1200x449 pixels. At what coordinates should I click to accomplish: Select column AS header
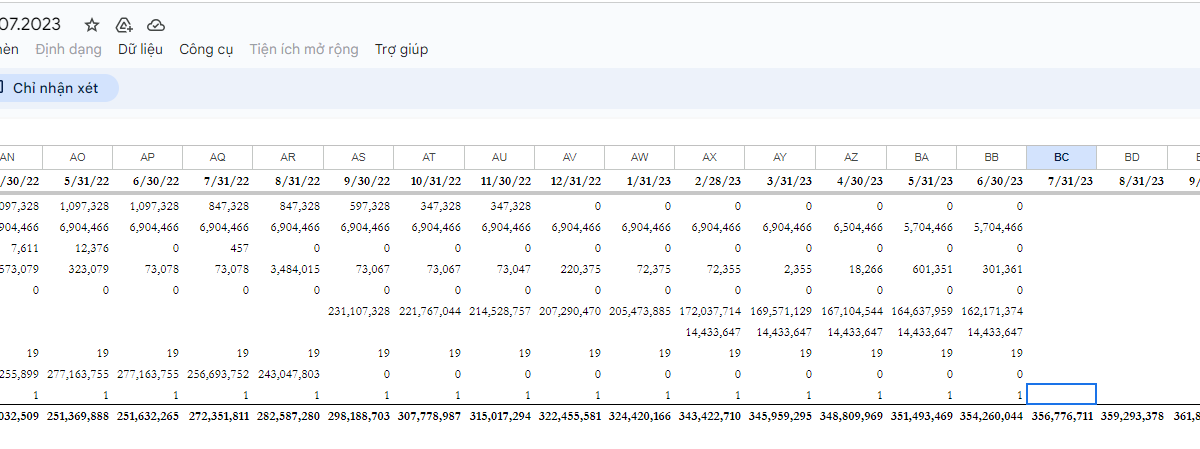[x=358, y=157]
